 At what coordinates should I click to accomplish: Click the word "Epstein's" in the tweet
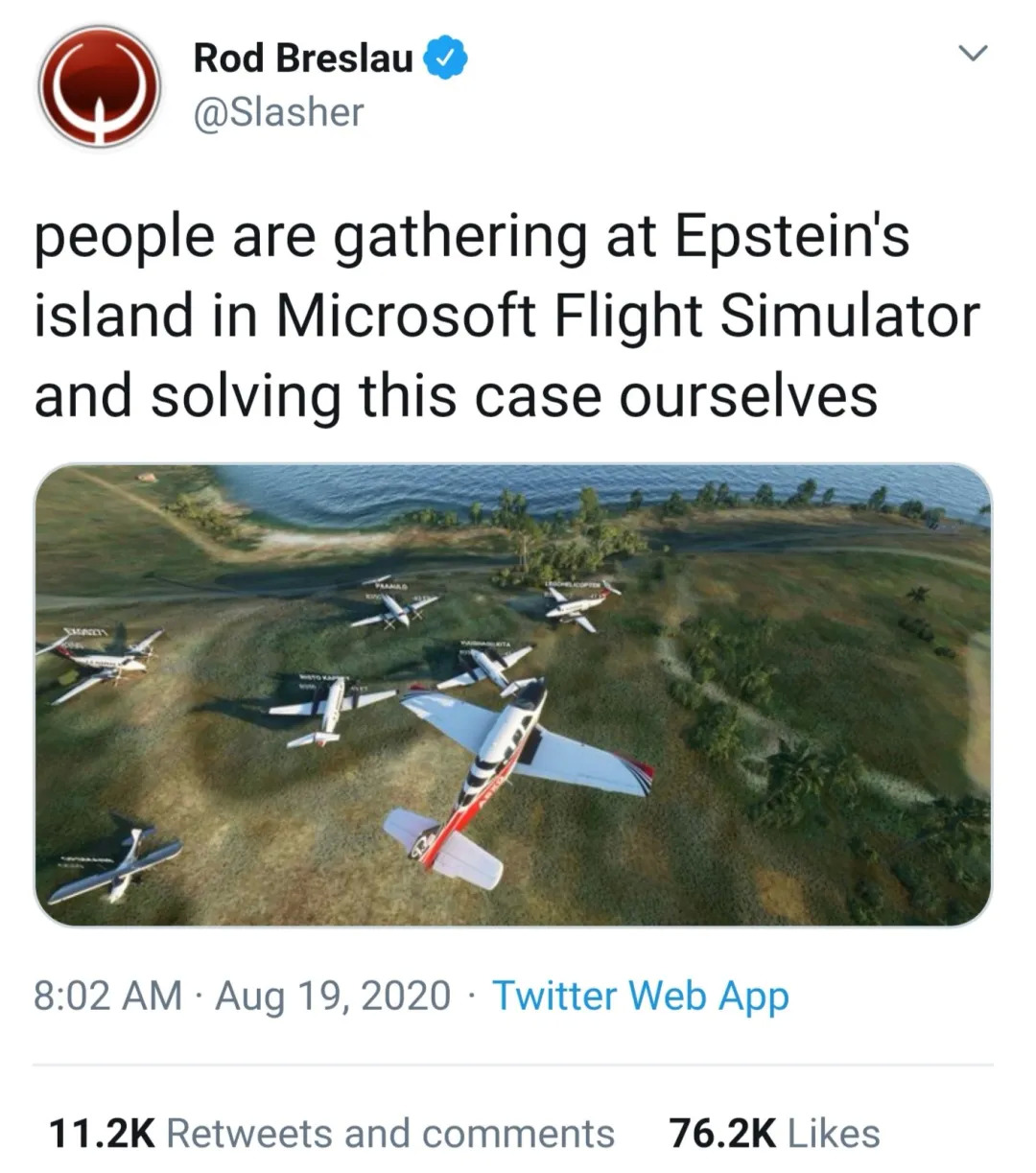[x=792, y=237]
